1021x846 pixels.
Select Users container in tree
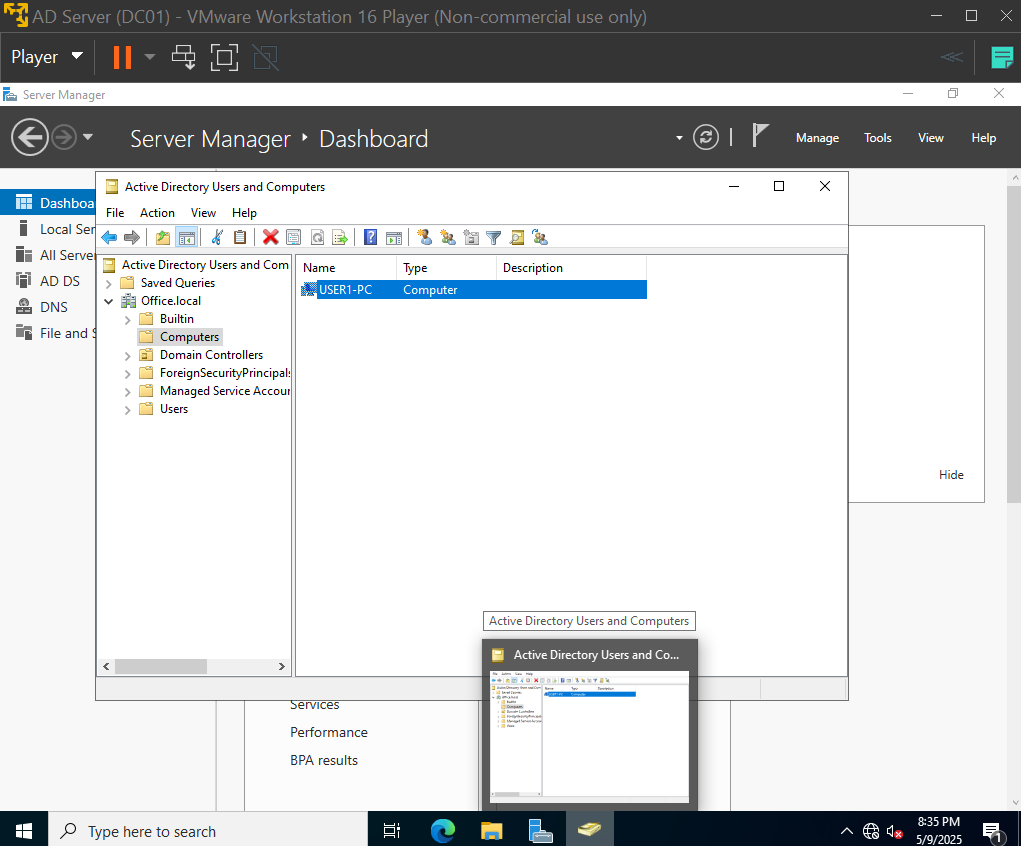click(174, 409)
